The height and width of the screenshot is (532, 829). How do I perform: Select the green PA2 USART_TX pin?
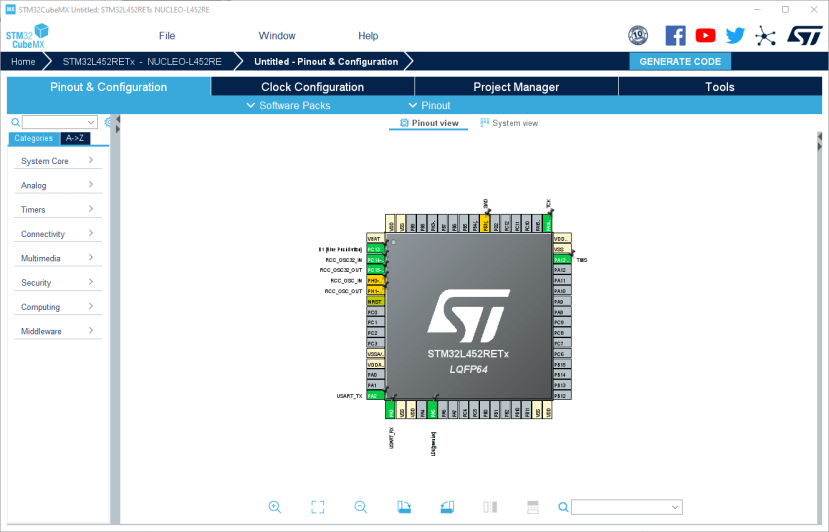click(375, 396)
